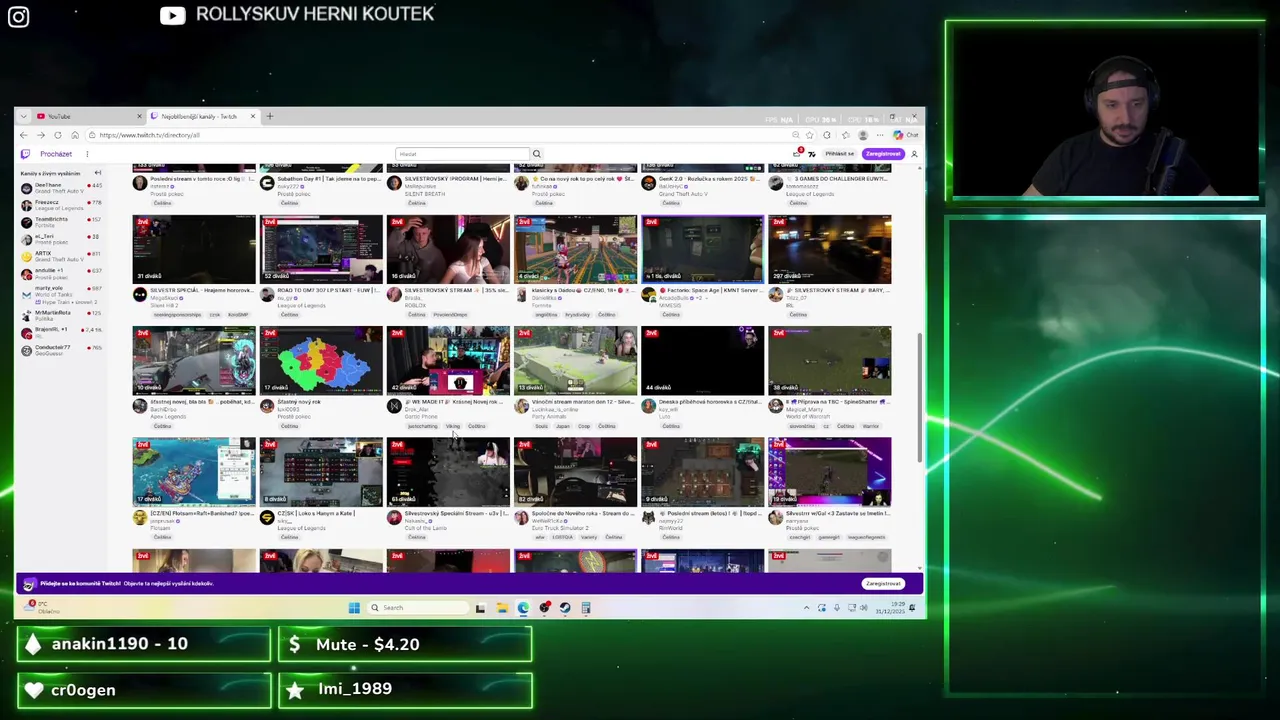Open the Factorio: Space Age stream thumbnail

(702, 249)
